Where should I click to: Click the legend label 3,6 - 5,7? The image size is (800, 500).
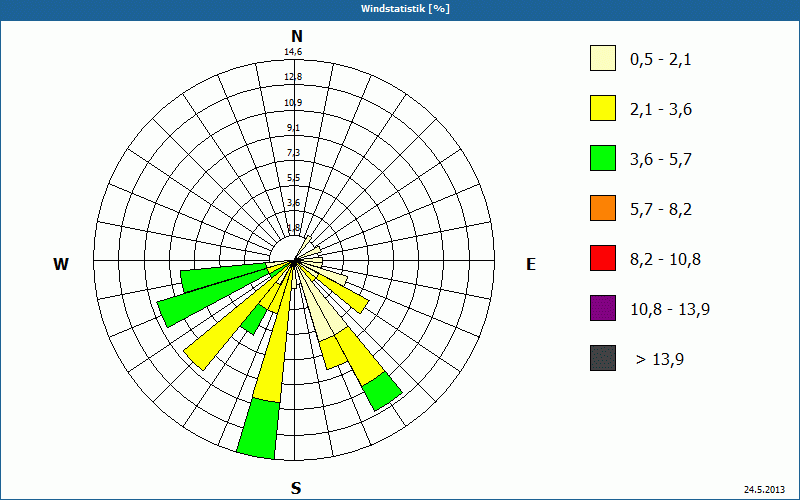pos(661,160)
